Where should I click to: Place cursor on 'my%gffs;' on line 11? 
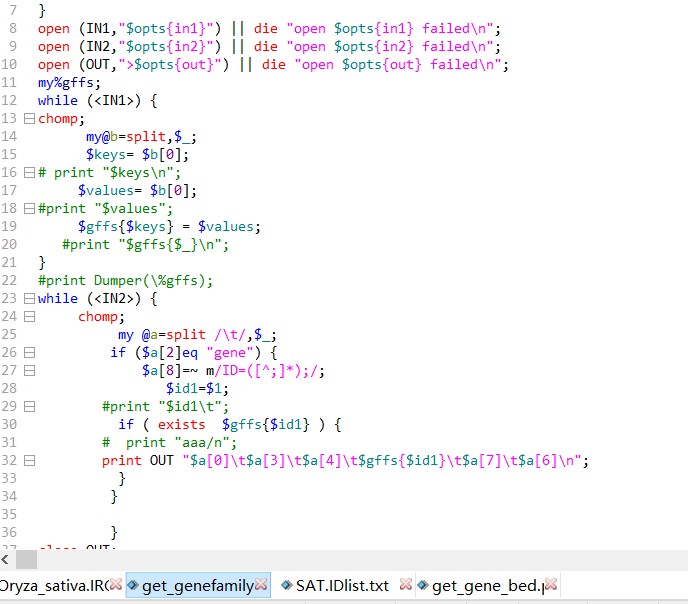click(x=69, y=83)
